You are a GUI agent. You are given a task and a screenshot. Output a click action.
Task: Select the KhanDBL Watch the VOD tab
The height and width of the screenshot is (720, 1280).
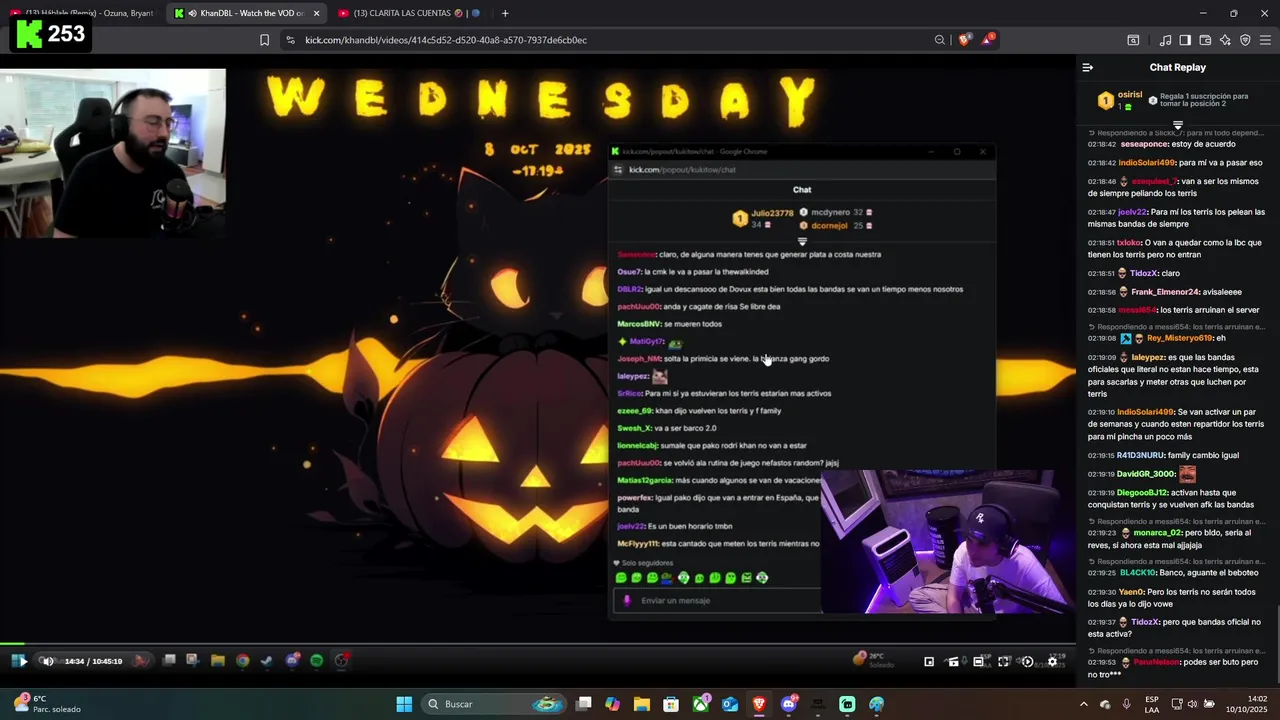pyautogui.click(x=245, y=13)
